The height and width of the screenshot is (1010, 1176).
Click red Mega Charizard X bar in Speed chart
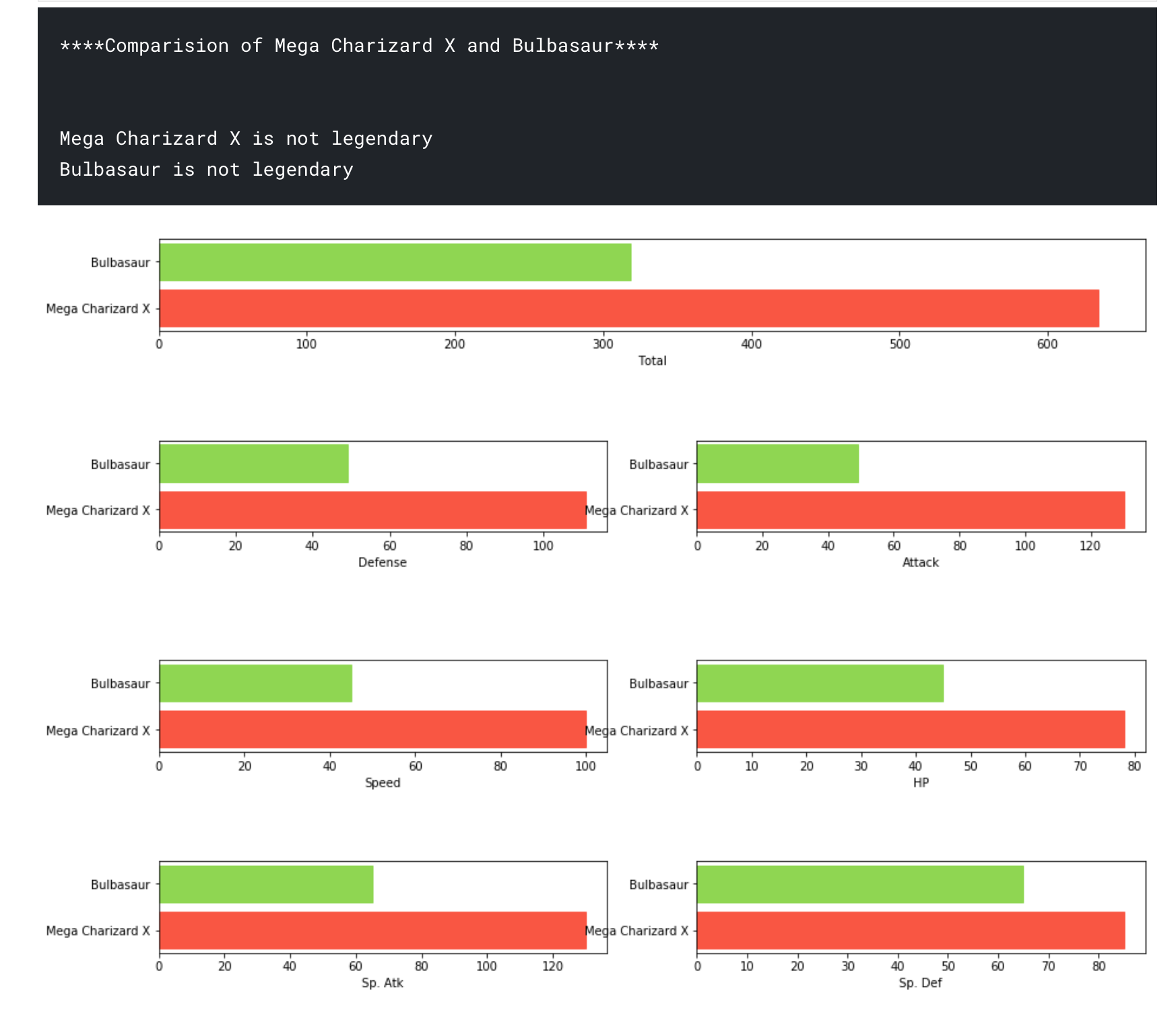click(373, 729)
